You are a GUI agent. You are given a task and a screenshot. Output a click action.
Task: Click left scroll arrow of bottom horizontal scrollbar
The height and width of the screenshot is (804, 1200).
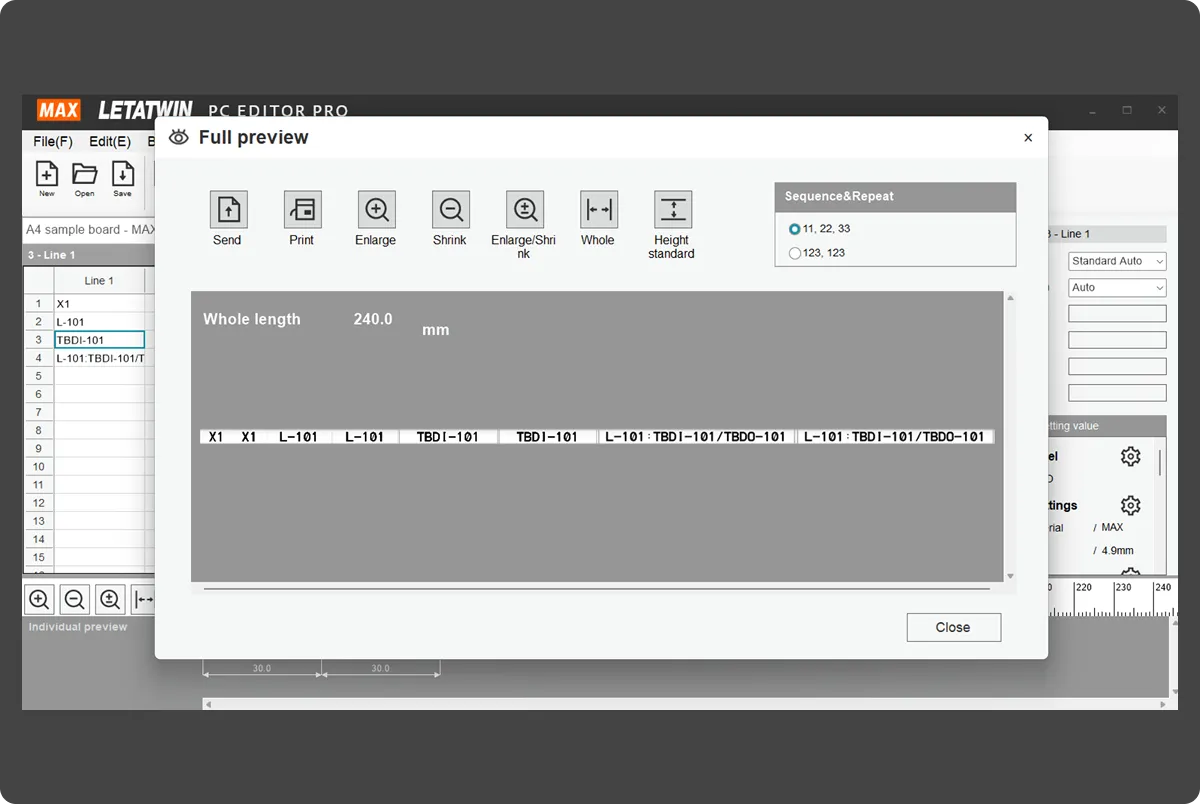[208, 704]
